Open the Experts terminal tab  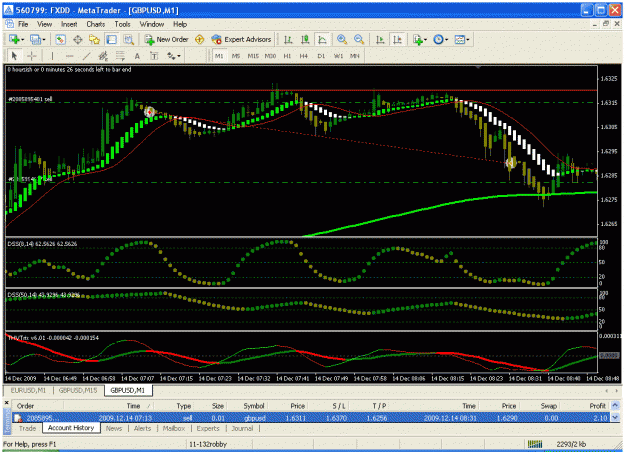pyautogui.click(x=208, y=428)
